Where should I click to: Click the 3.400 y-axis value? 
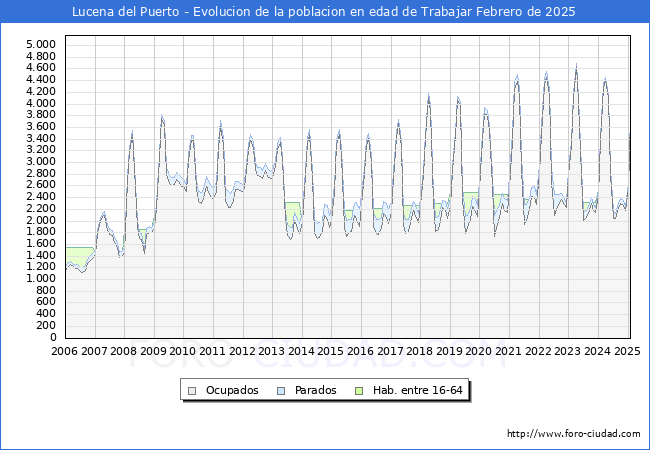[x=41, y=138]
